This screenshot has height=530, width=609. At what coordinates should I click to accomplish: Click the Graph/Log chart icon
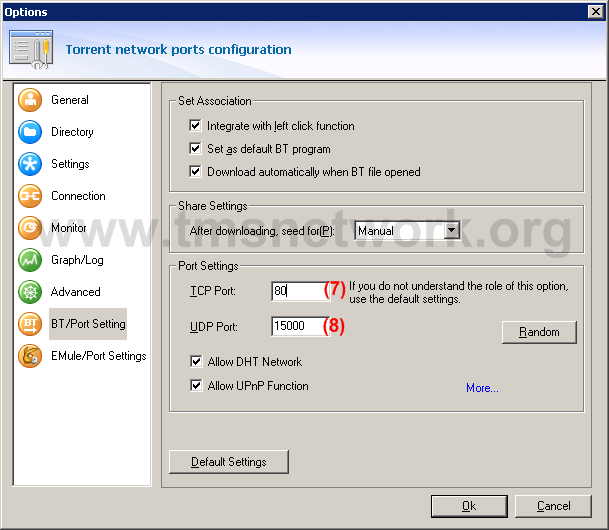[x=30, y=260]
